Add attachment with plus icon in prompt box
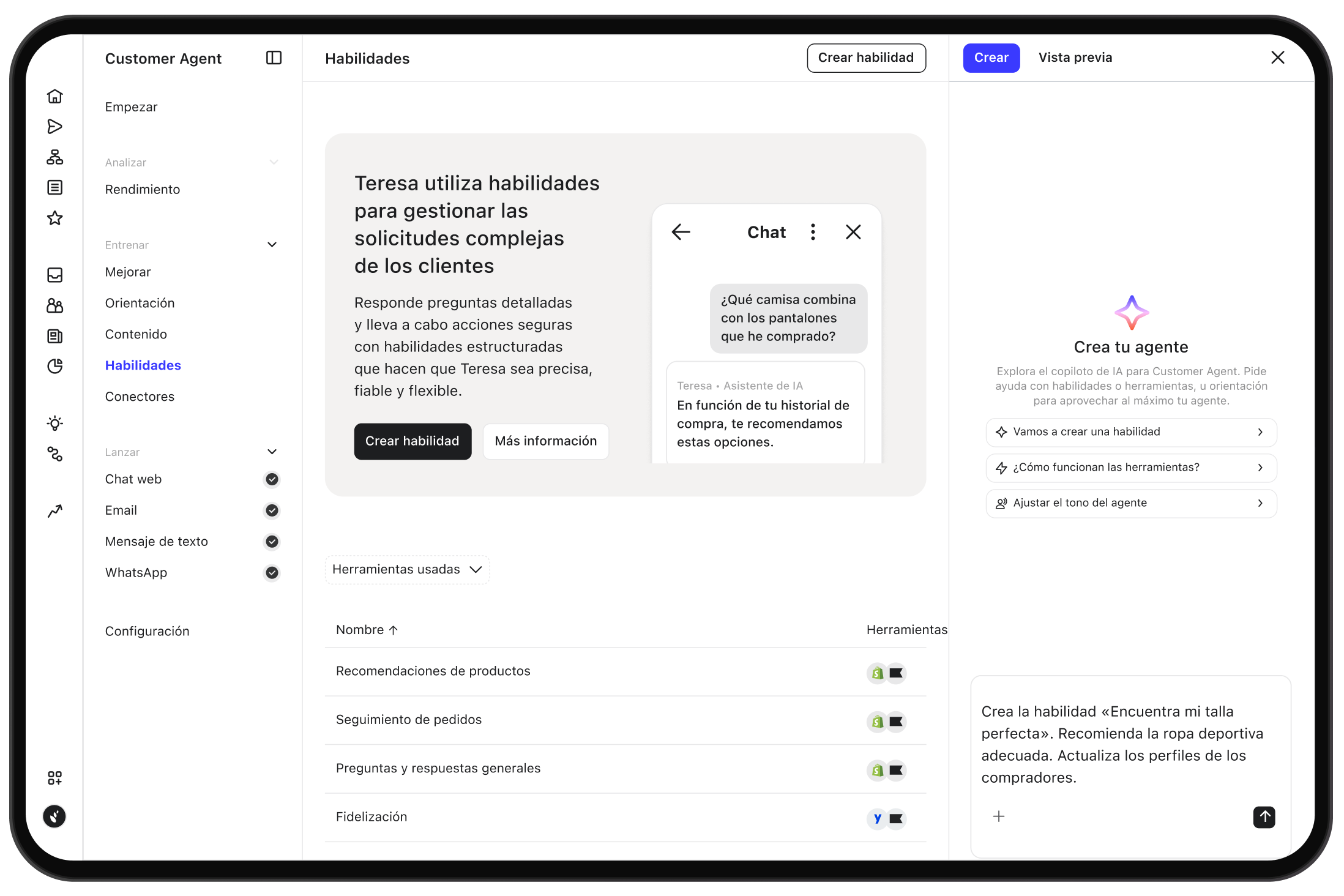The width and height of the screenshot is (1344, 896). coord(998,816)
